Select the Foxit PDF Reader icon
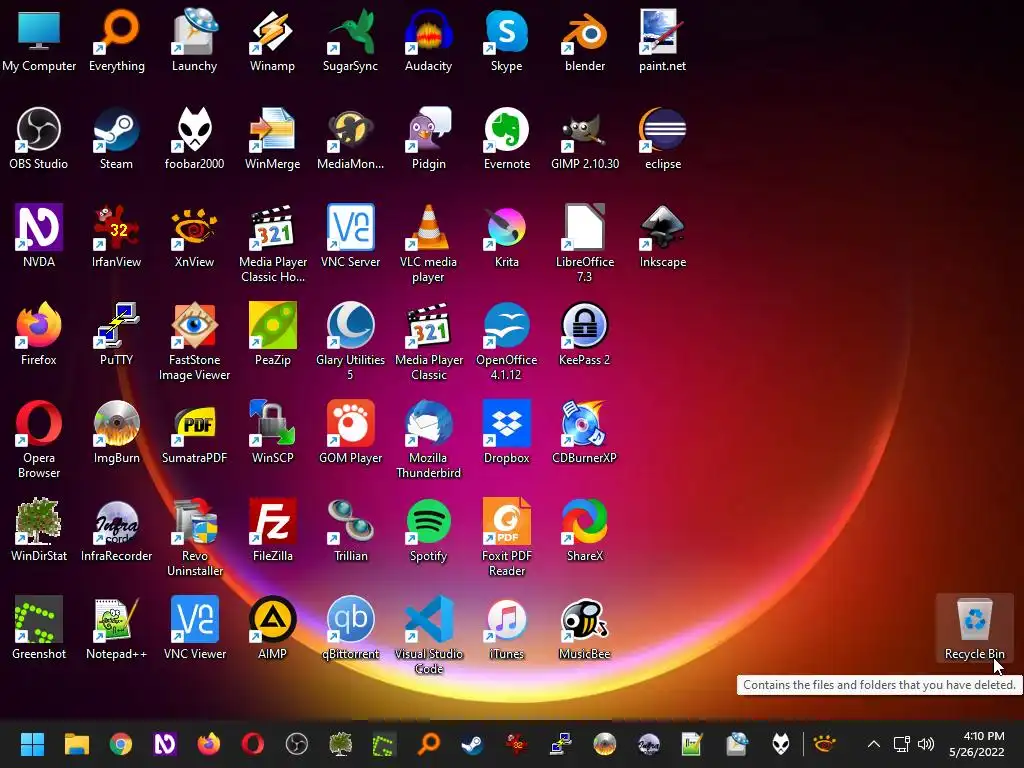Image resolution: width=1024 pixels, height=768 pixels. click(x=507, y=537)
